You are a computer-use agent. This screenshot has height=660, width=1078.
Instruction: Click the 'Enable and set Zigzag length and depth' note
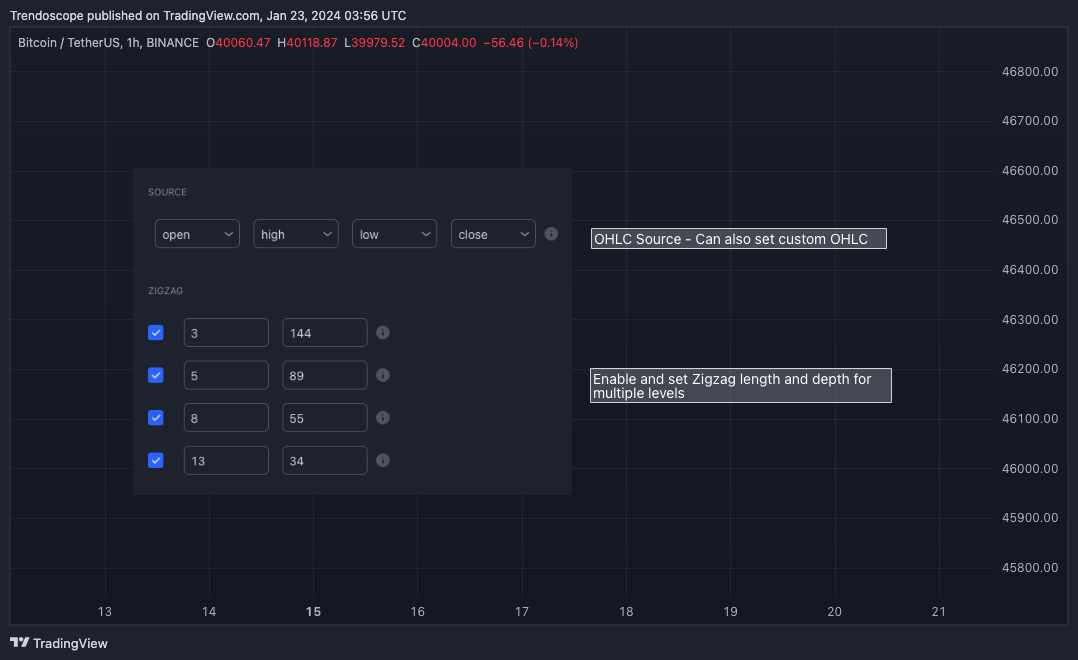coord(740,386)
